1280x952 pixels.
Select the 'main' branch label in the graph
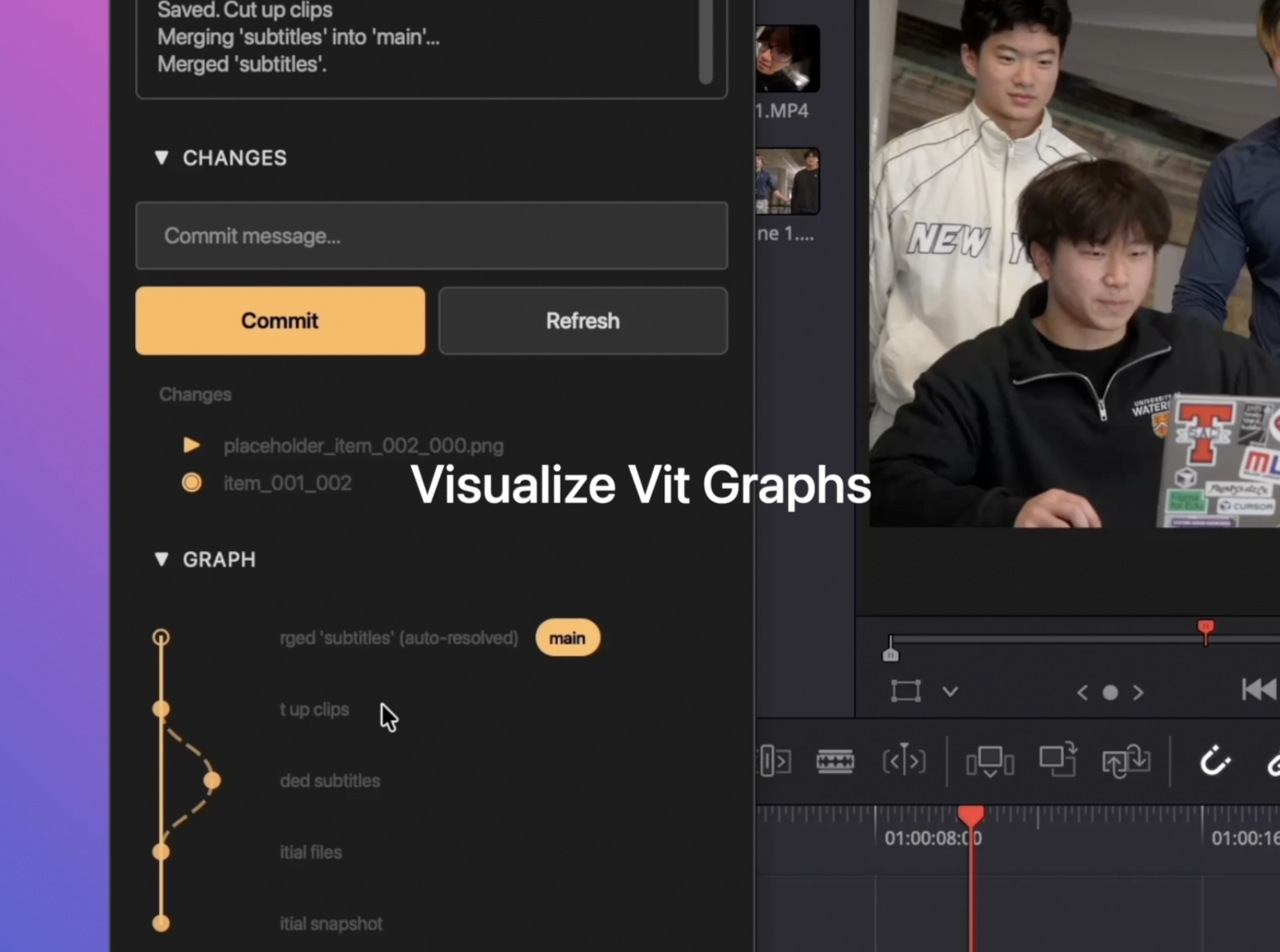[x=568, y=637]
